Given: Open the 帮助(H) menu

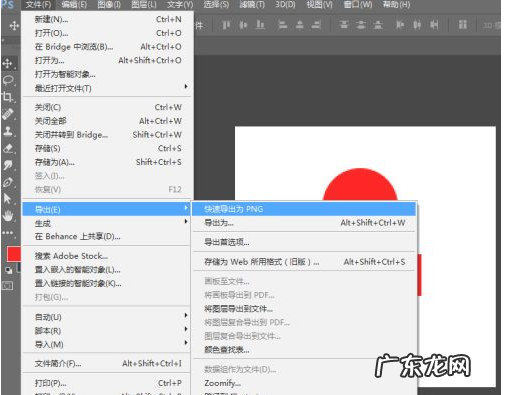Looking at the screenshot, I should (x=396, y=5).
